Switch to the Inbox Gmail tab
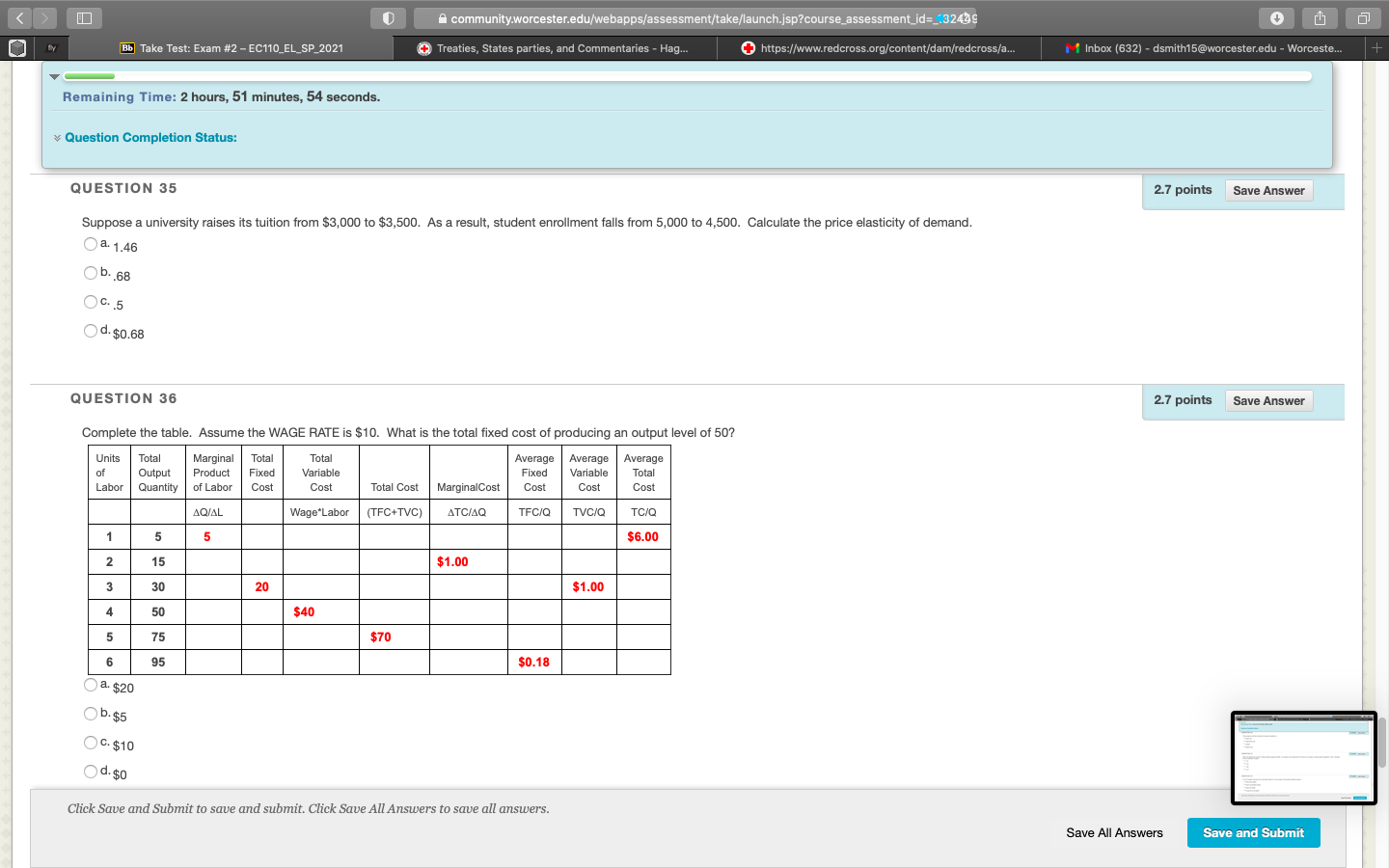 coord(1204,48)
